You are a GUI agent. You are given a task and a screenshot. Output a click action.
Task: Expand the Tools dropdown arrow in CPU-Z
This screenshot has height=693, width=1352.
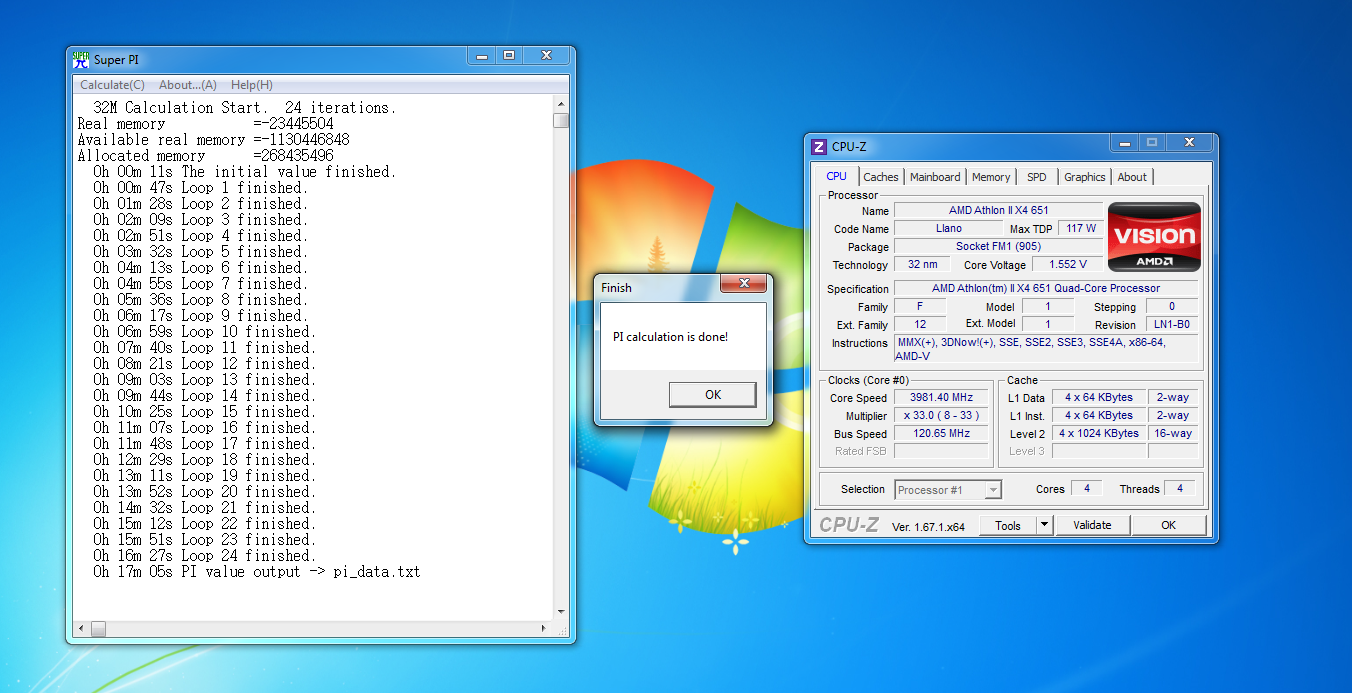1045,525
